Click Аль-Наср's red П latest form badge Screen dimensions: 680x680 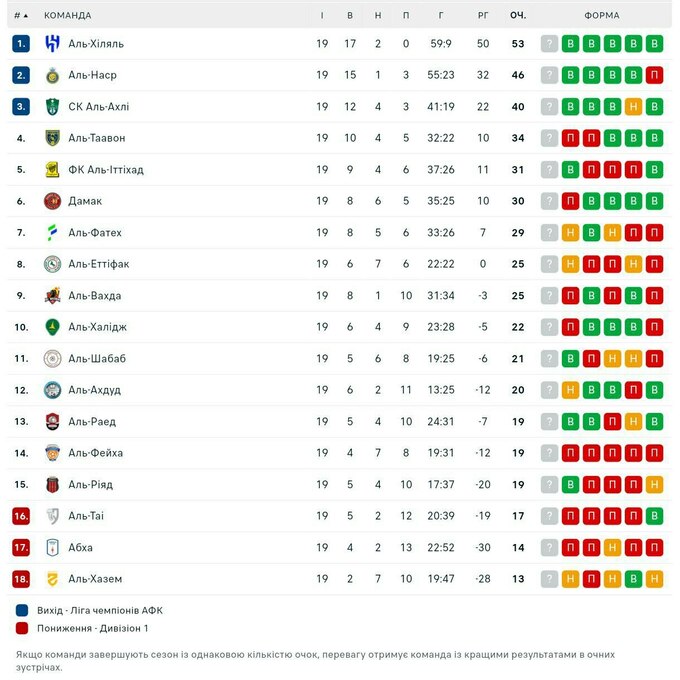pyautogui.click(x=654, y=75)
